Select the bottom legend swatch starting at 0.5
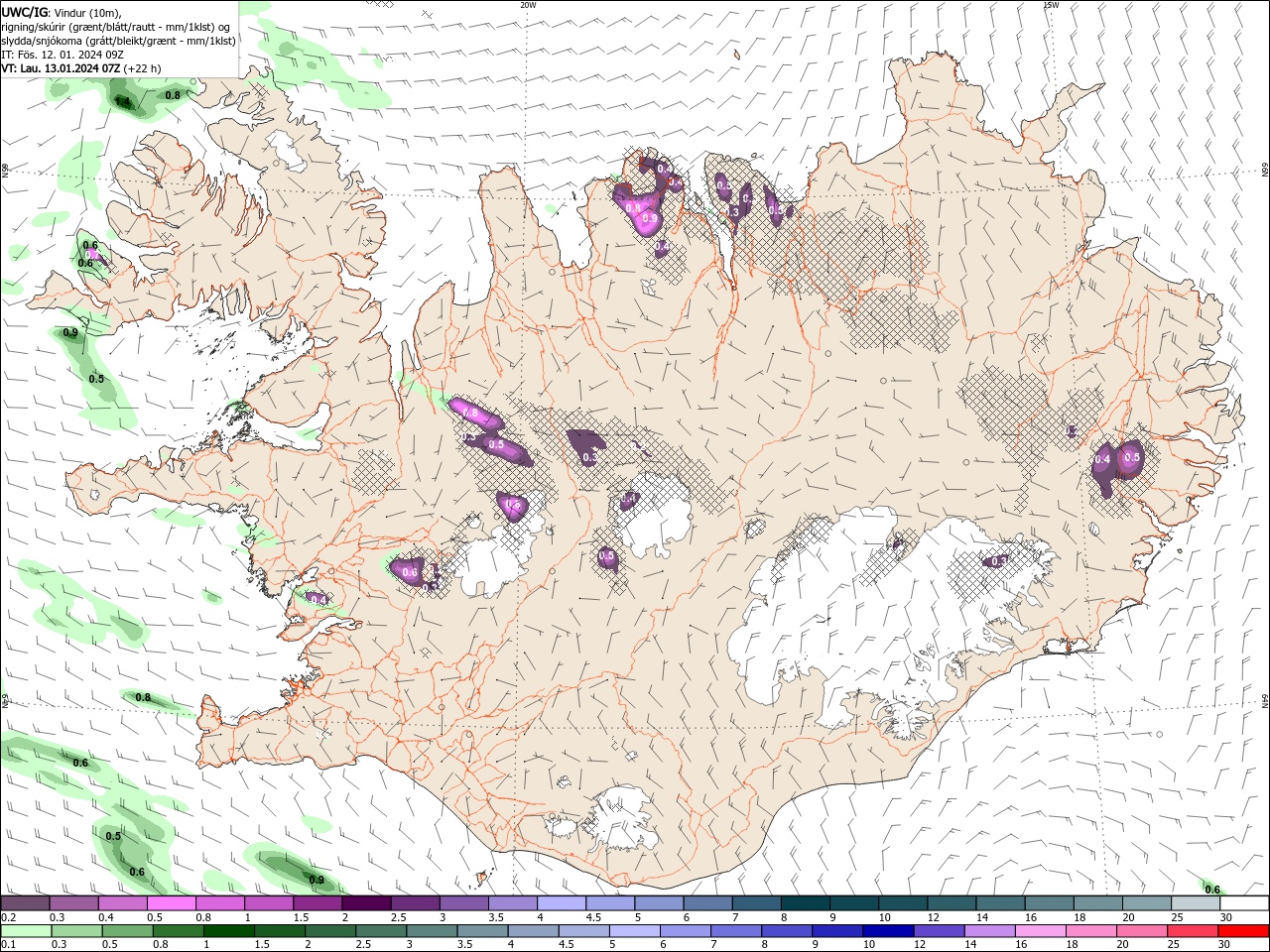This screenshot has height=952, width=1270. 127,931
